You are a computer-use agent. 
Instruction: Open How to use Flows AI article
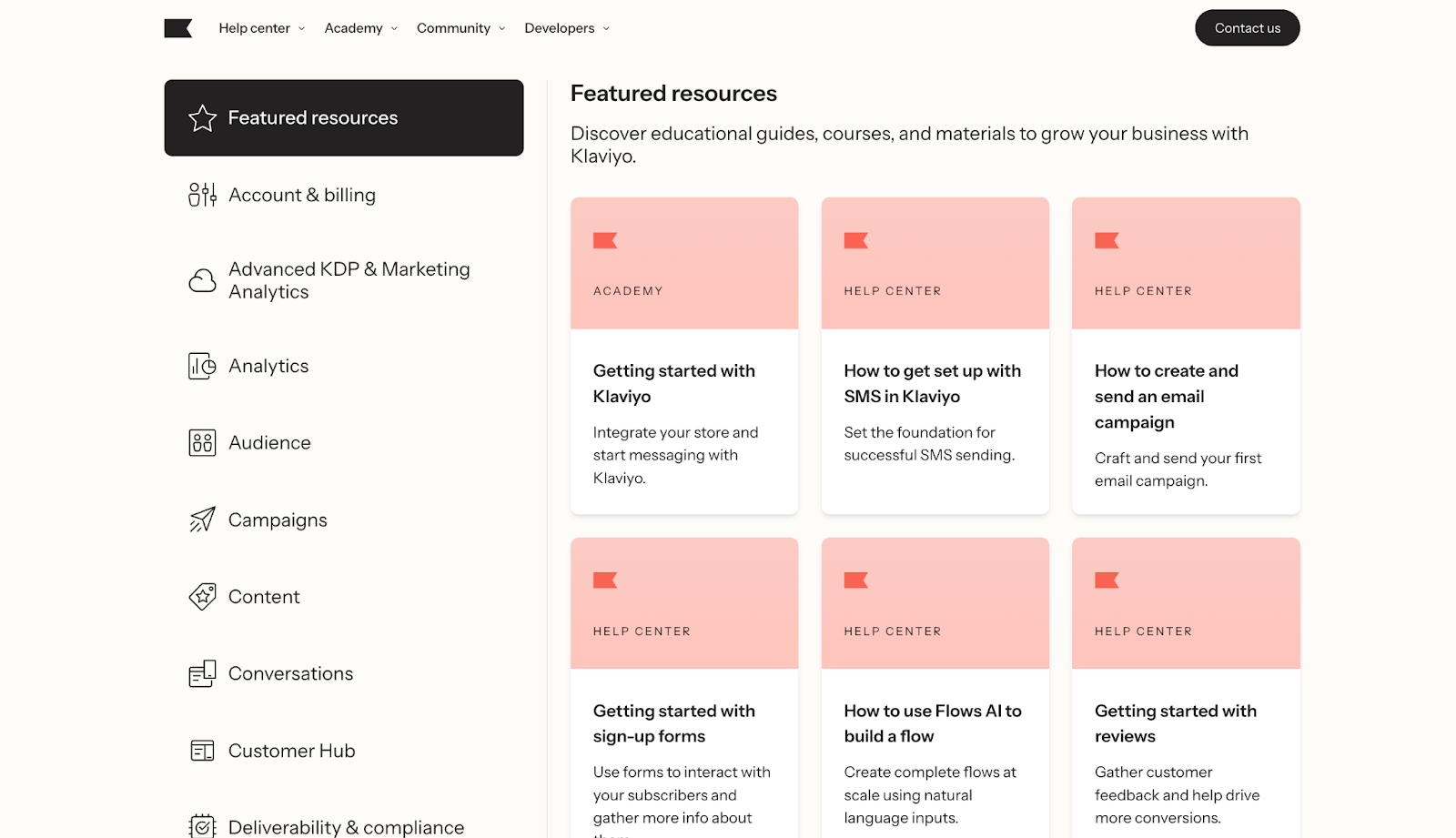933,723
